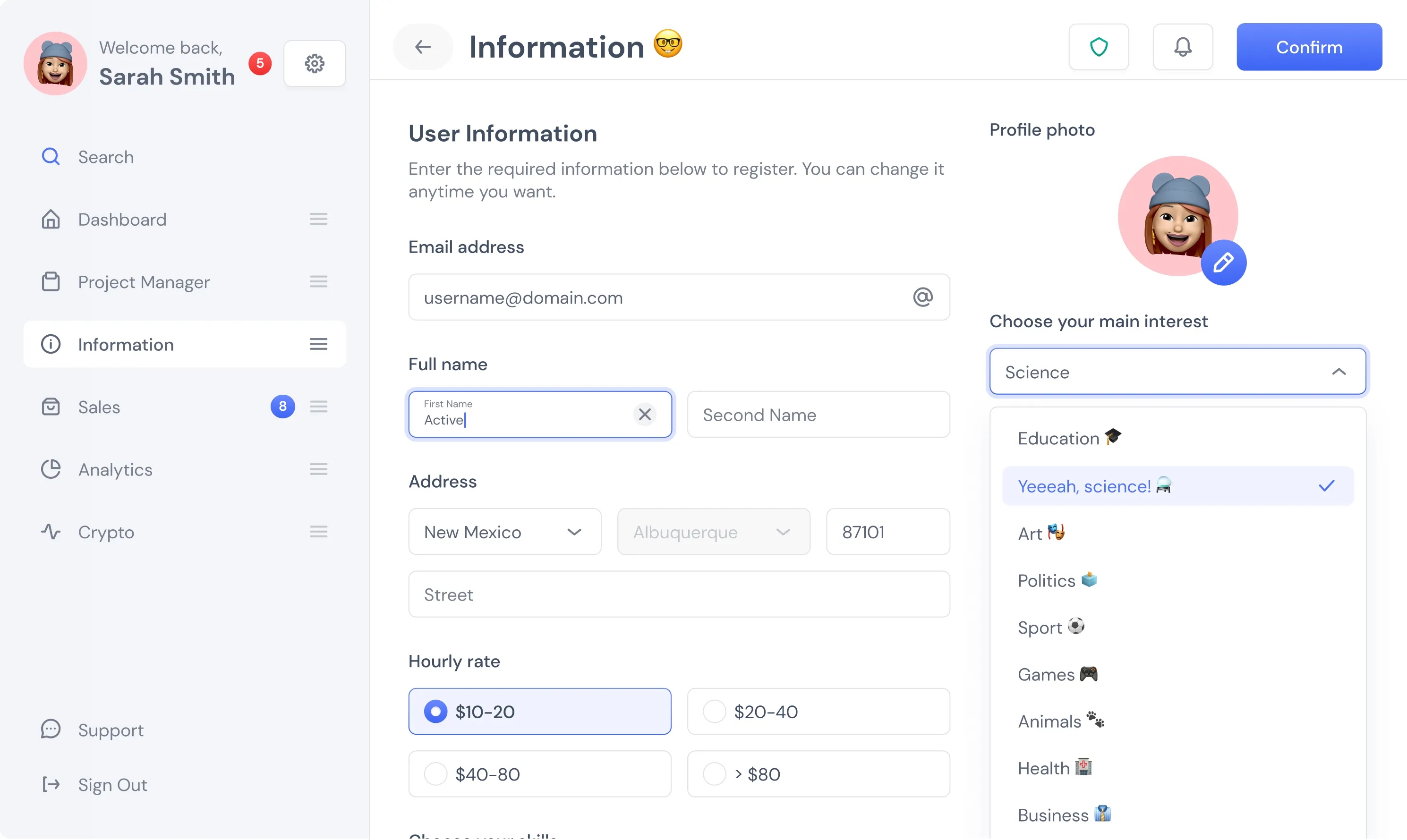Open the notifications bell
1407x840 pixels.
[x=1182, y=47]
